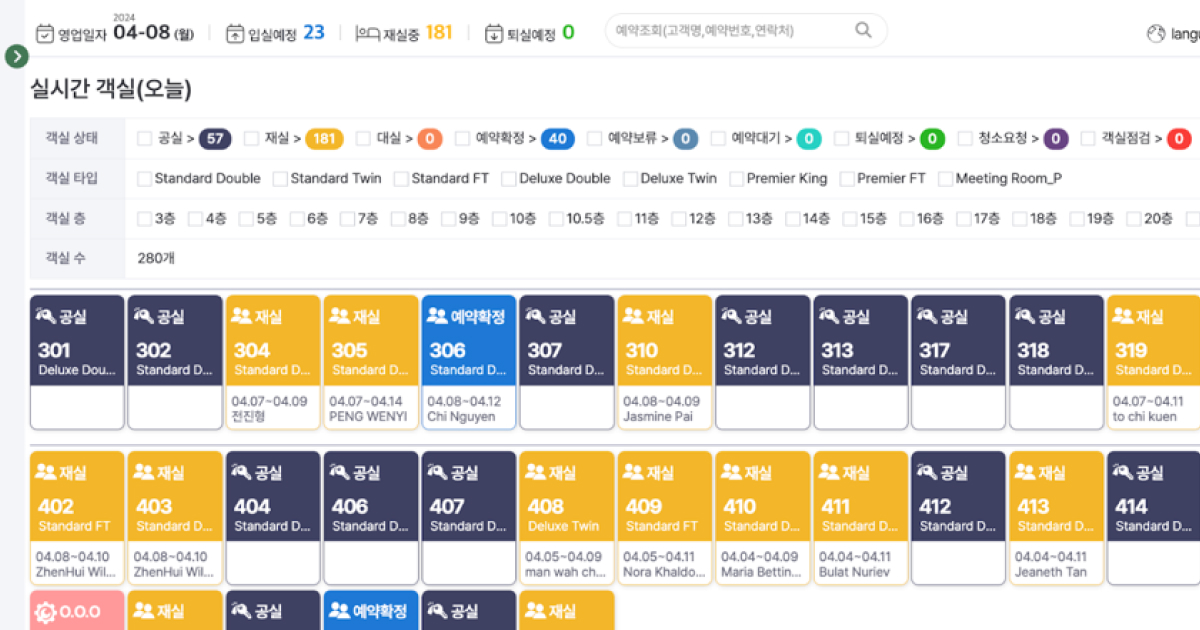Check the Premier King room type
The height and width of the screenshot is (630, 1200).
pyautogui.click(x=737, y=179)
